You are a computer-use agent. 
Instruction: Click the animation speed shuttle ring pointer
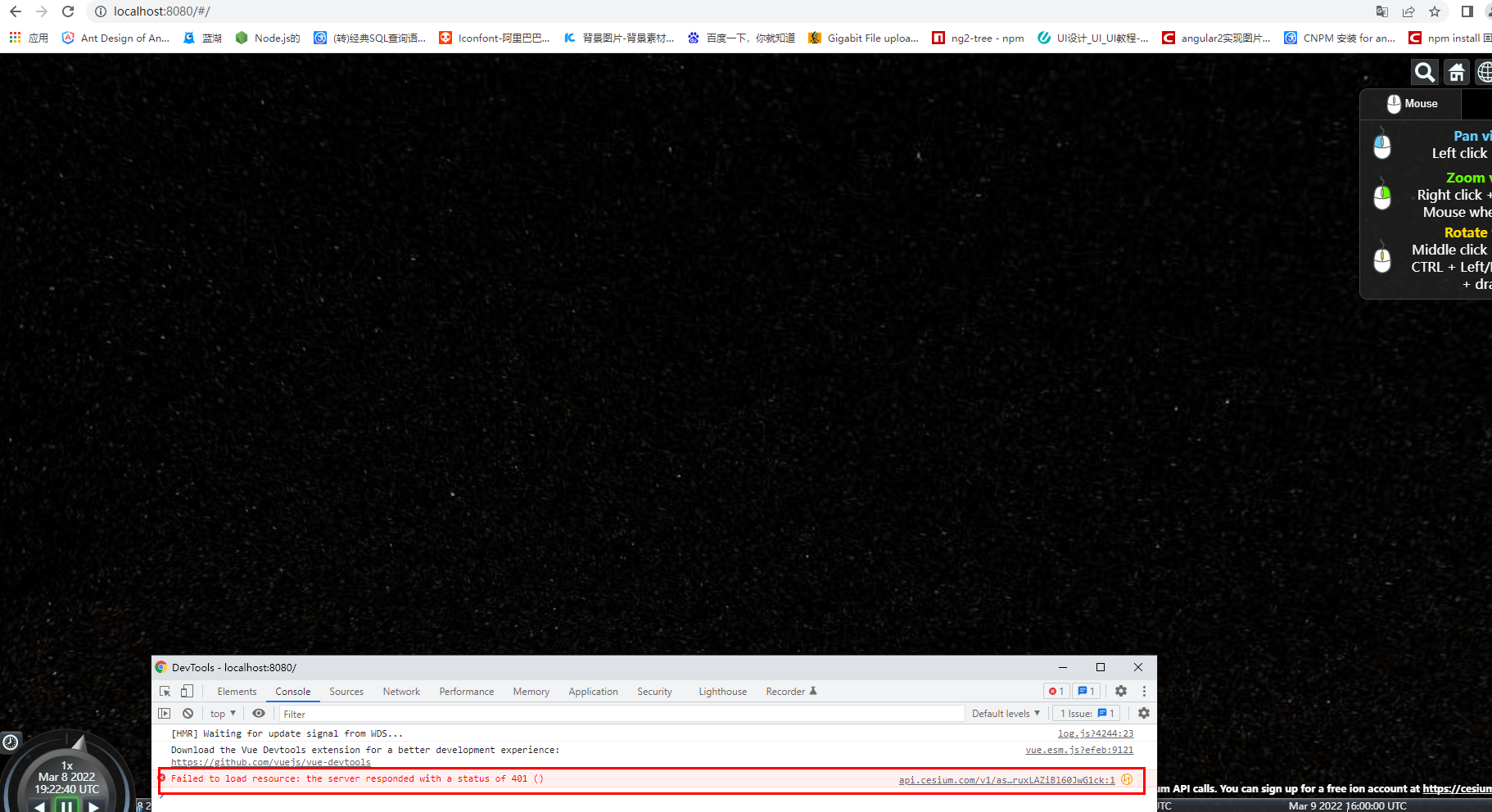coord(79,743)
